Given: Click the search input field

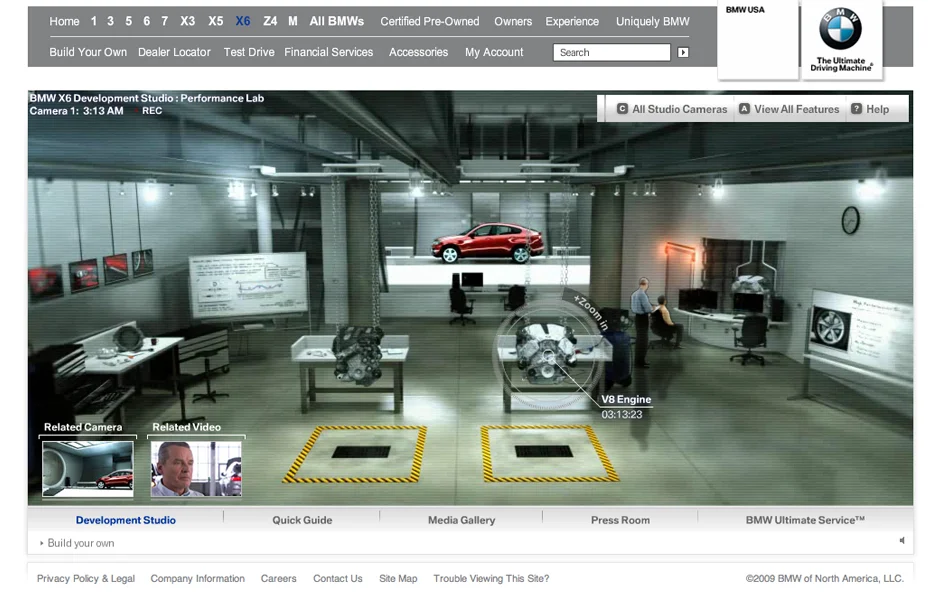Looking at the screenshot, I should pyautogui.click(x=612, y=52).
